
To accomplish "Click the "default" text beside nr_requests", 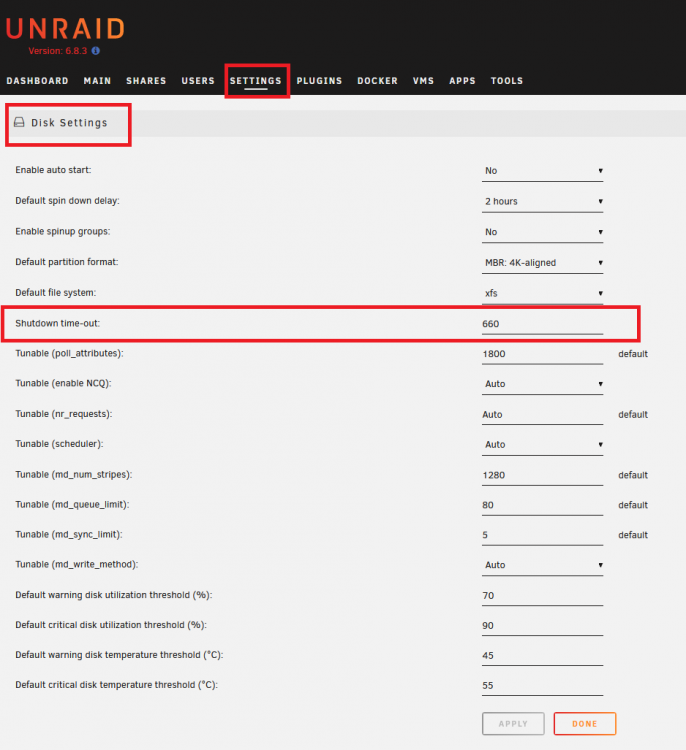I will click(x=633, y=415).
